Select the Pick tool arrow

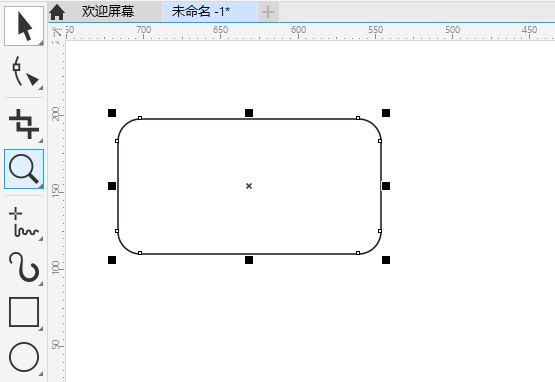pos(24,25)
